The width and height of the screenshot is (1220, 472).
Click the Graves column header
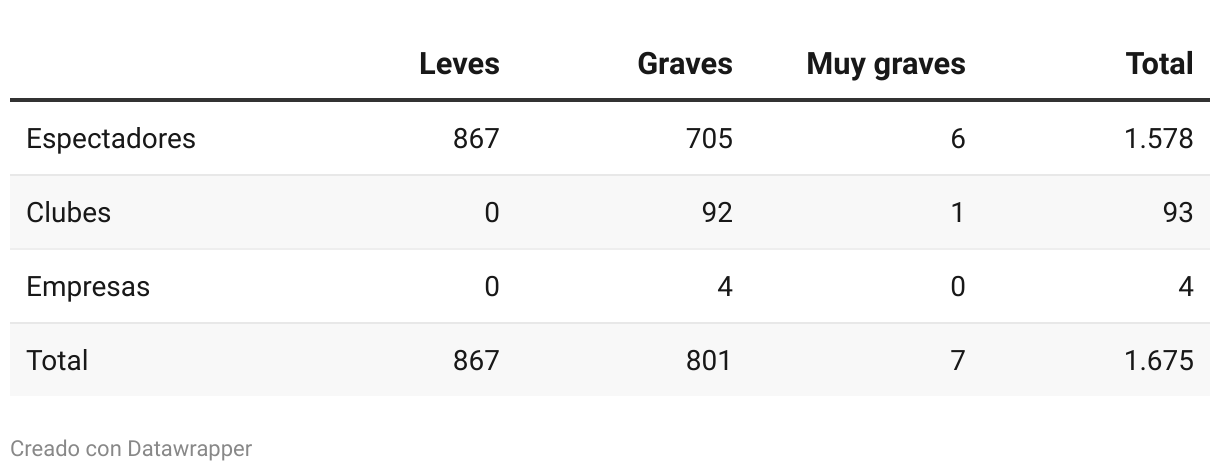pos(685,64)
